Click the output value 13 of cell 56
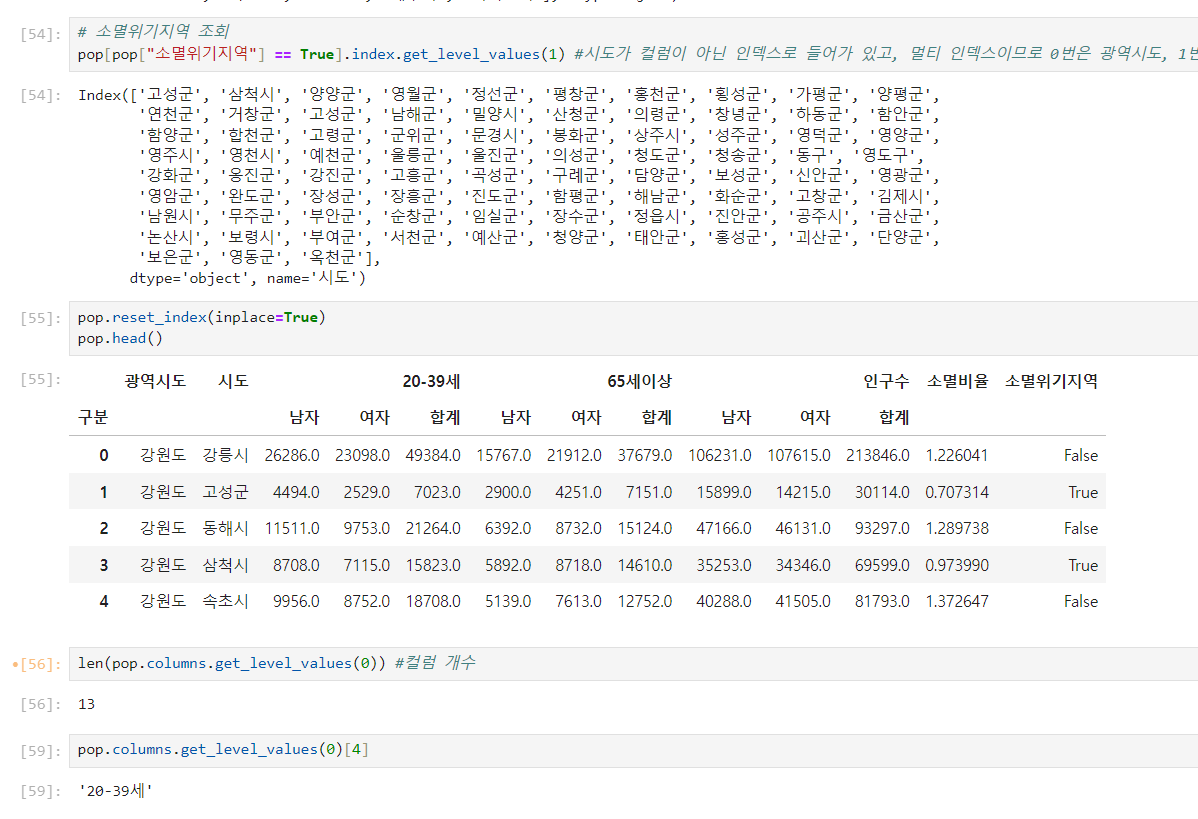 [86, 704]
